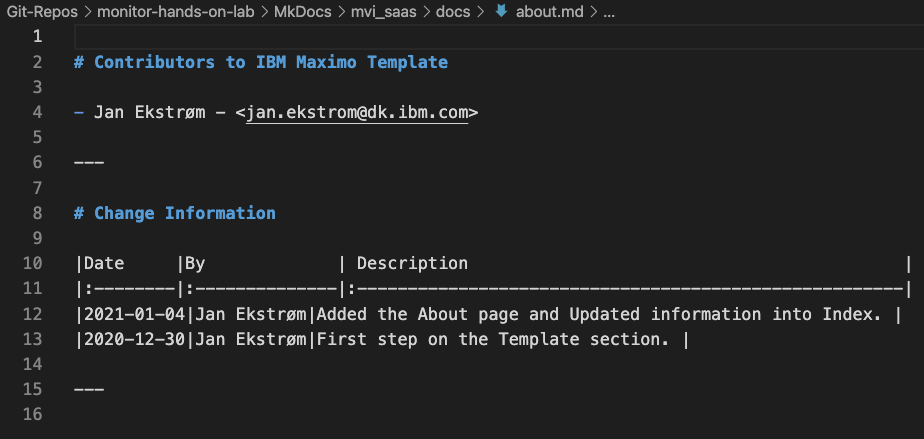Viewport: 924px width, 439px height.
Task: Click line number 12 in the gutter
Action: pyautogui.click(x=33, y=314)
